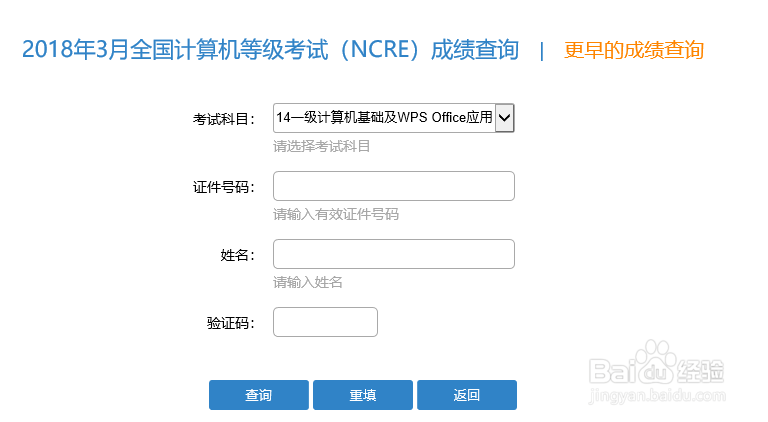The width and height of the screenshot is (768, 422).
Task: Select the 验证码 input box
Action: (x=325, y=322)
